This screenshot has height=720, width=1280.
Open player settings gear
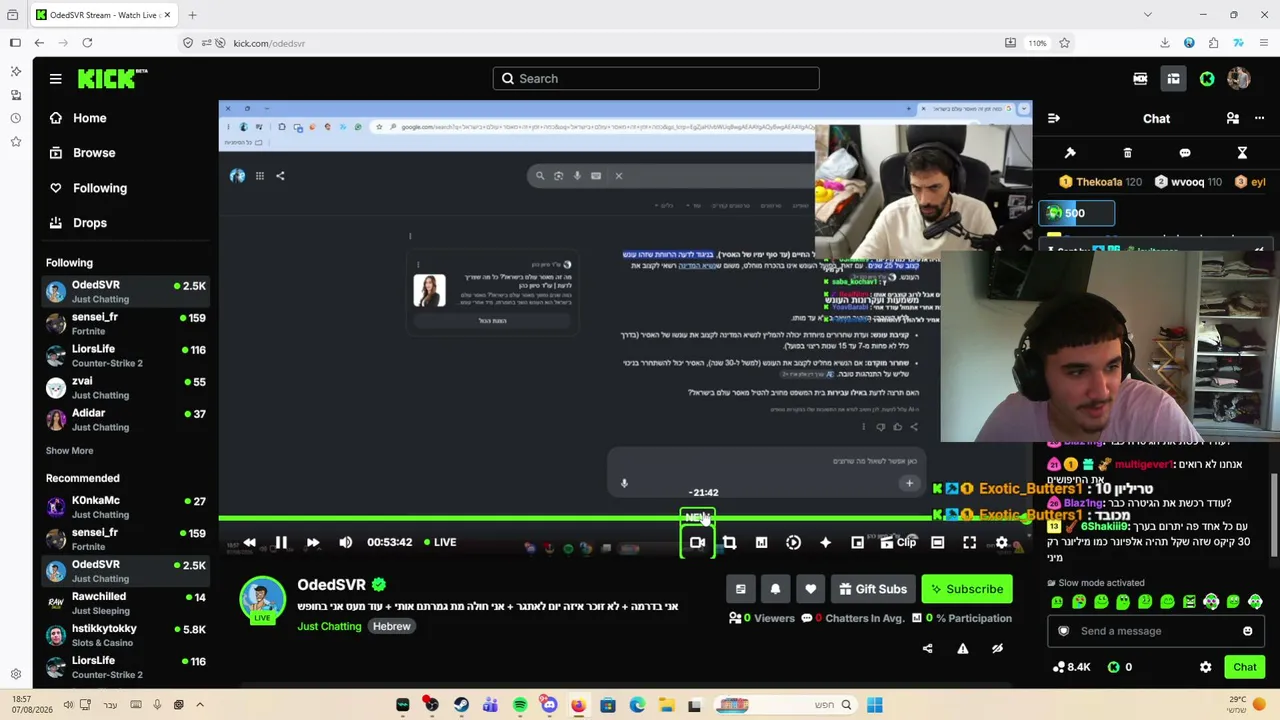tap(1001, 542)
